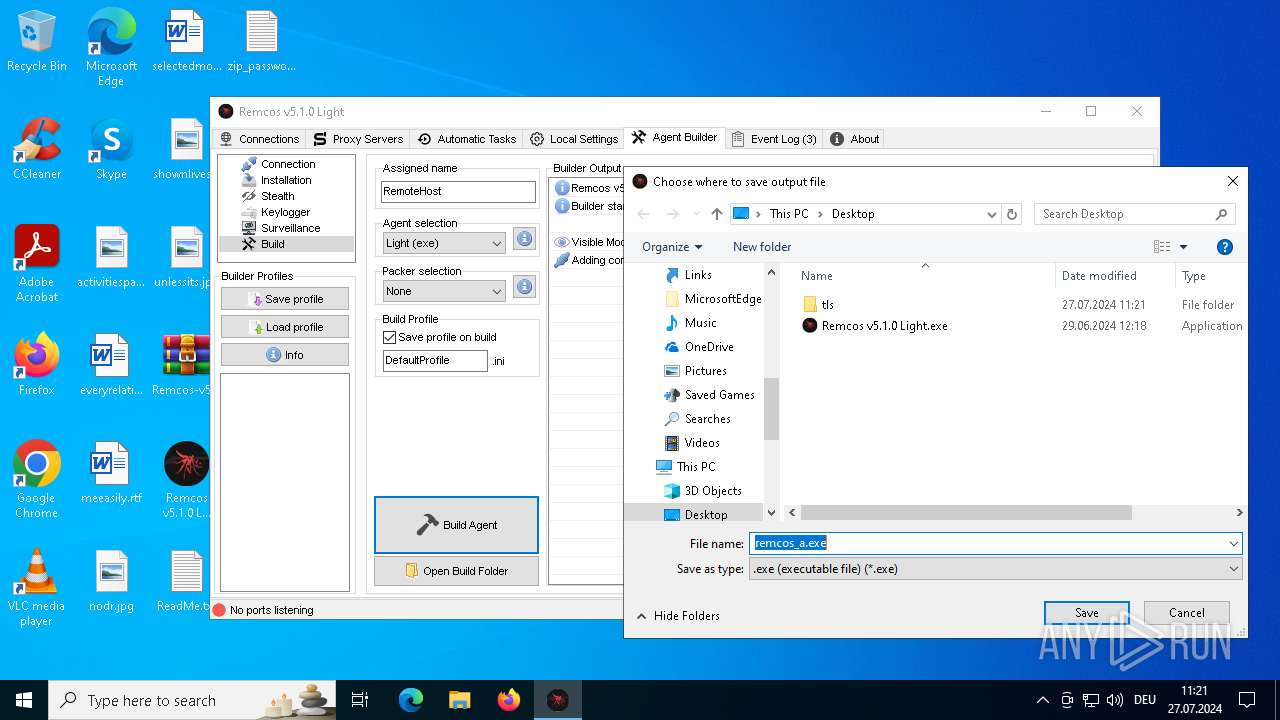Viewport: 1280px width, 720px height.
Task: Select Keylogger in builder settings list
Action: (285, 212)
